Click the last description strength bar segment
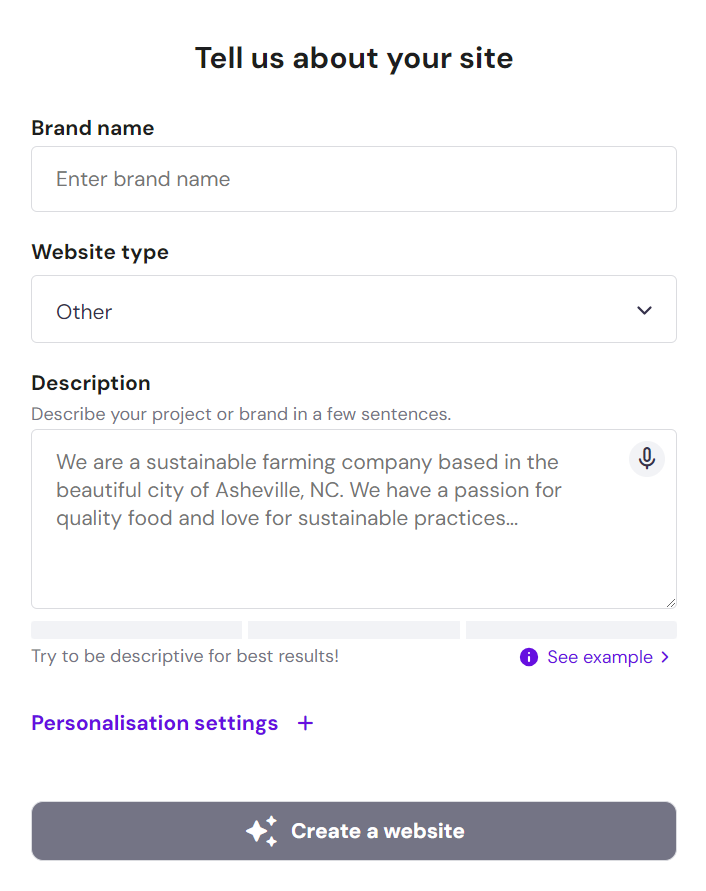Image resolution: width=706 pixels, height=891 pixels. (x=571, y=630)
